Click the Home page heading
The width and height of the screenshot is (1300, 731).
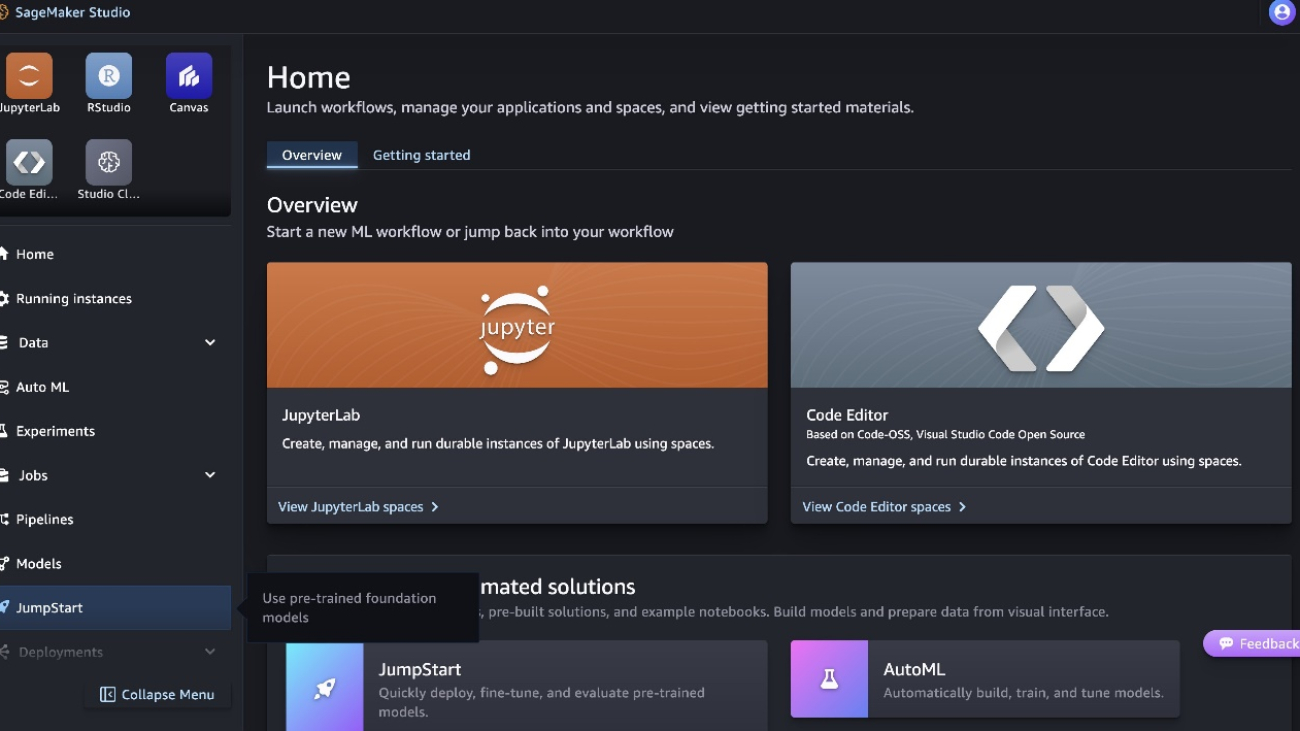308,78
